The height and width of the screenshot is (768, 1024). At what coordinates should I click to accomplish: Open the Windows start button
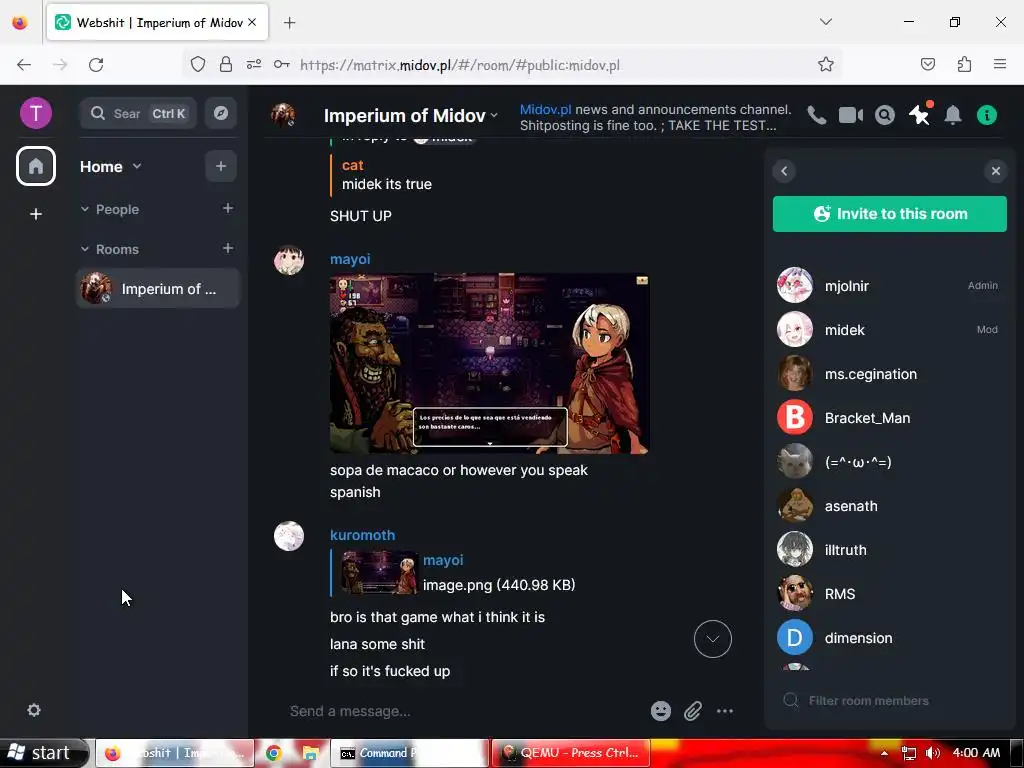pos(42,753)
